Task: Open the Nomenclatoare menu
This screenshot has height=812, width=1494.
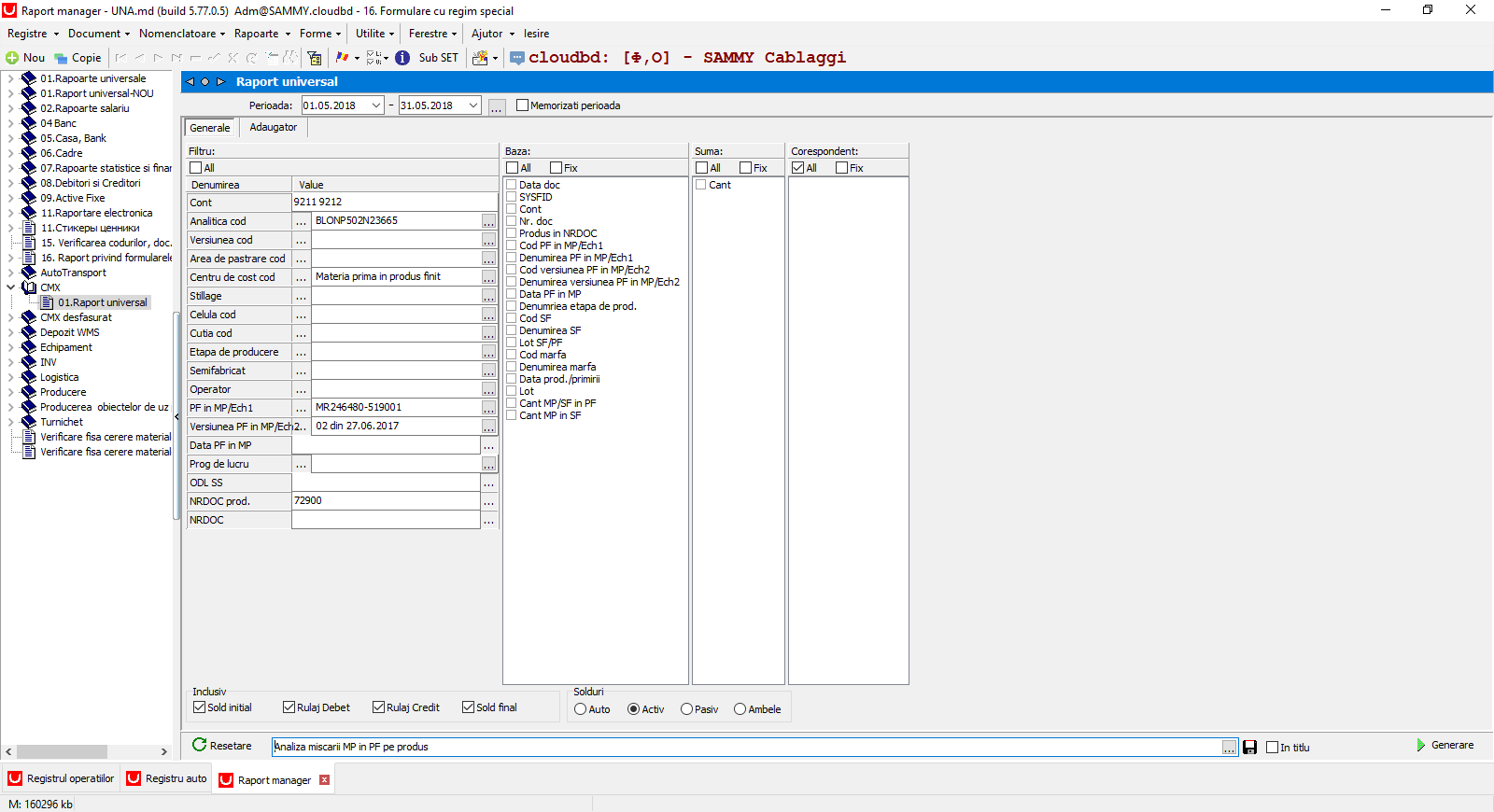Action: pyautogui.click(x=182, y=34)
